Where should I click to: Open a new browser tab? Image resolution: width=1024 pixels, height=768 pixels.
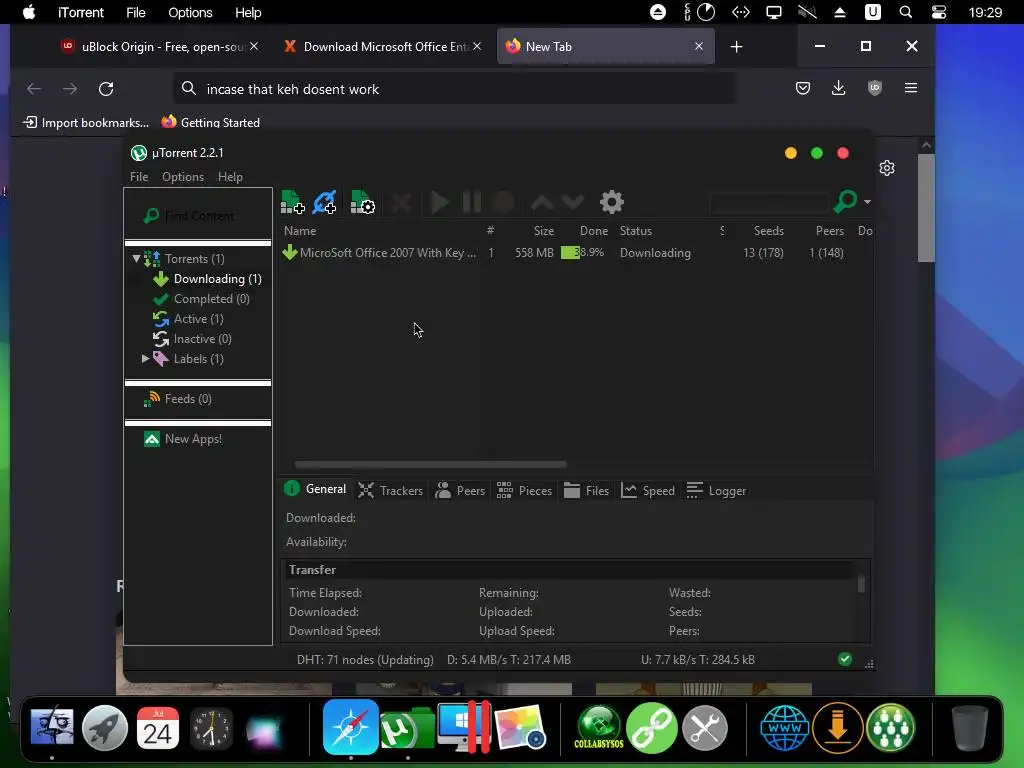click(x=736, y=46)
